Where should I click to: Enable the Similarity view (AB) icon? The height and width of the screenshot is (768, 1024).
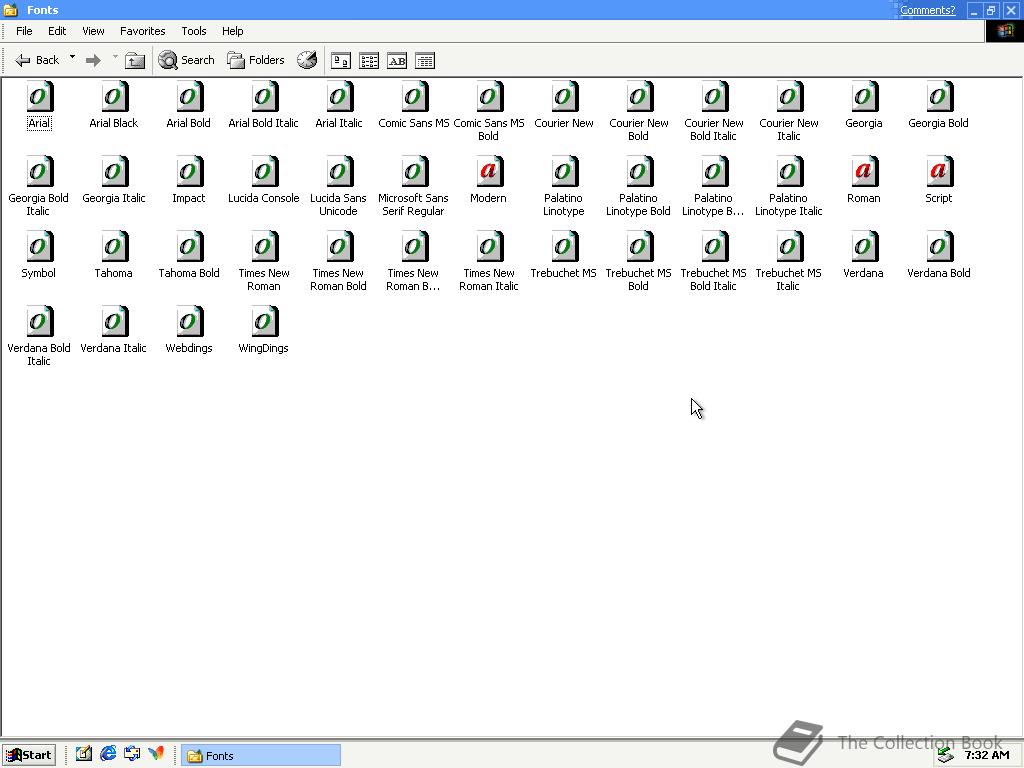(x=397, y=61)
